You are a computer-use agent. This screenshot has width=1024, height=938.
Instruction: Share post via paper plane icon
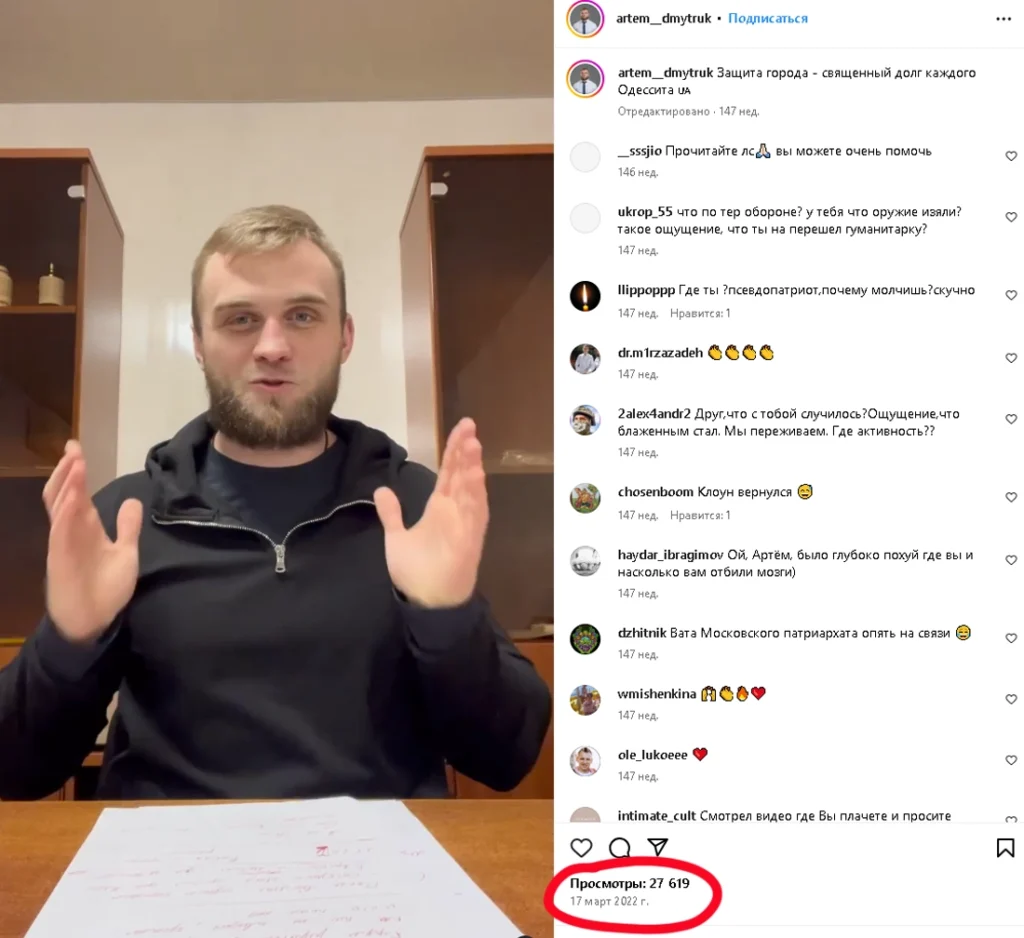coord(658,847)
